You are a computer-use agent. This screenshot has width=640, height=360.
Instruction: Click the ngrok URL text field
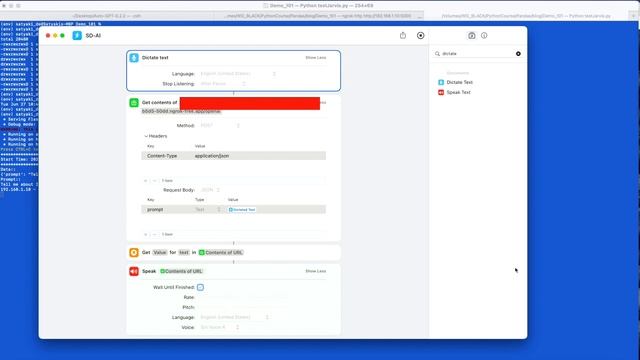(x=181, y=111)
